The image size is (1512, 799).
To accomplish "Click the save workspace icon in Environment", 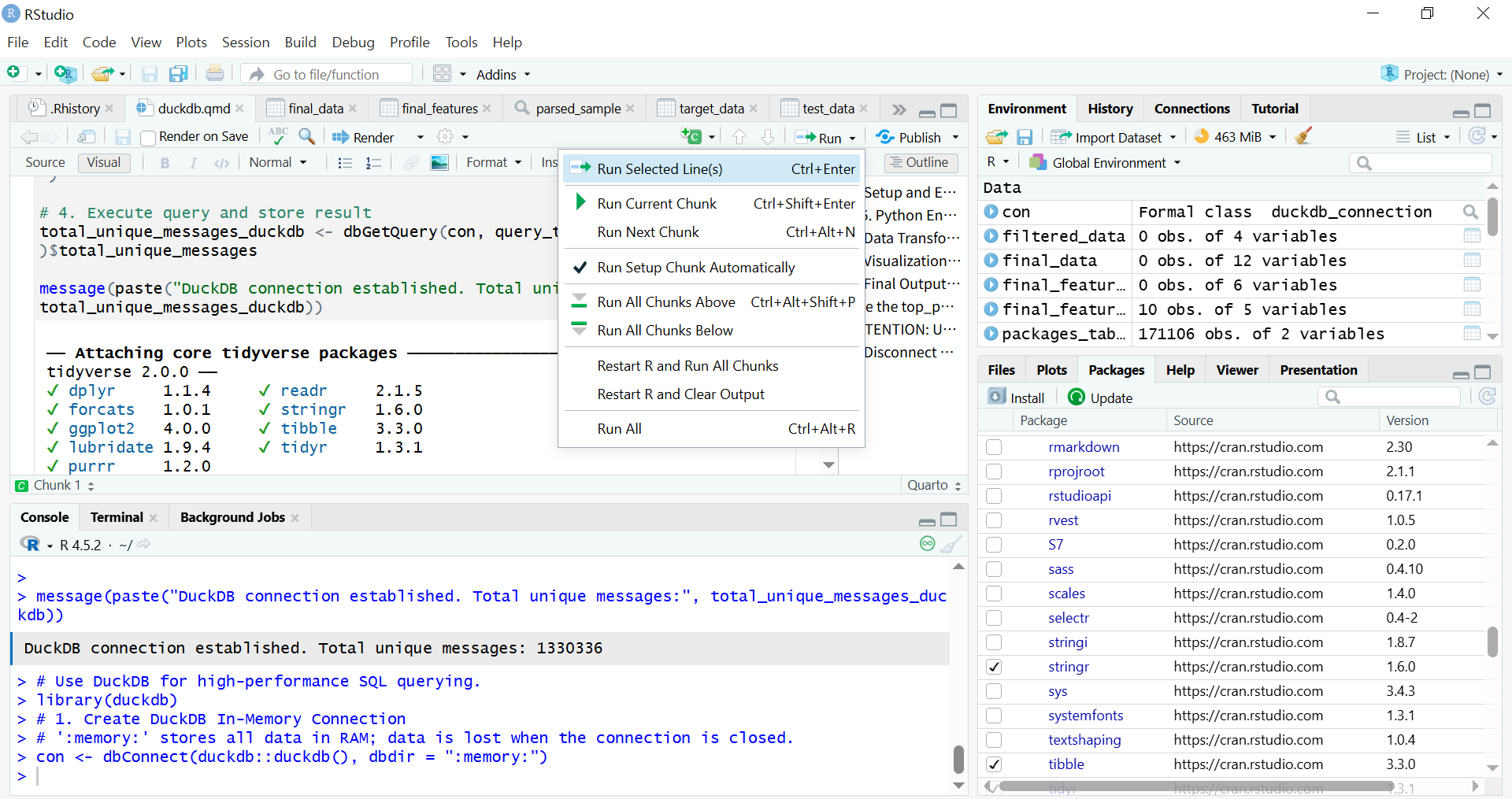I will click(1024, 137).
